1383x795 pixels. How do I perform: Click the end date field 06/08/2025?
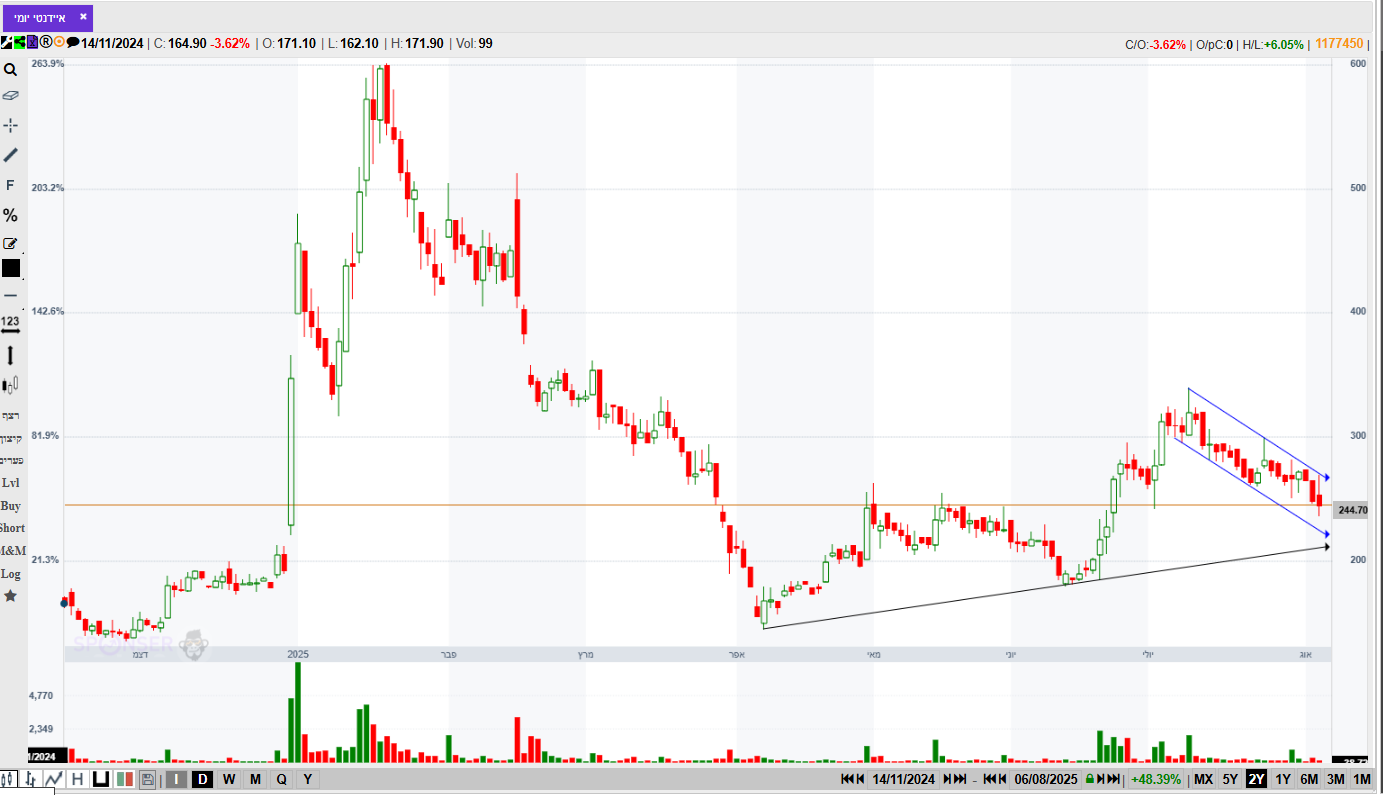coord(1045,779)
